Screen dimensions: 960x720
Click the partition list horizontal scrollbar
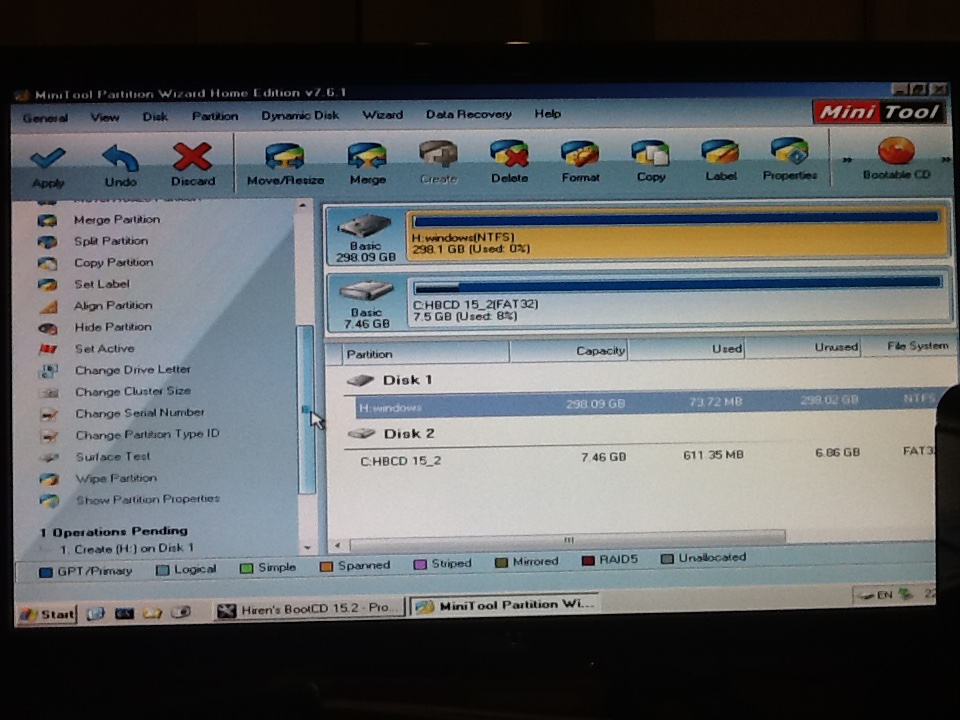click(567, 539)
